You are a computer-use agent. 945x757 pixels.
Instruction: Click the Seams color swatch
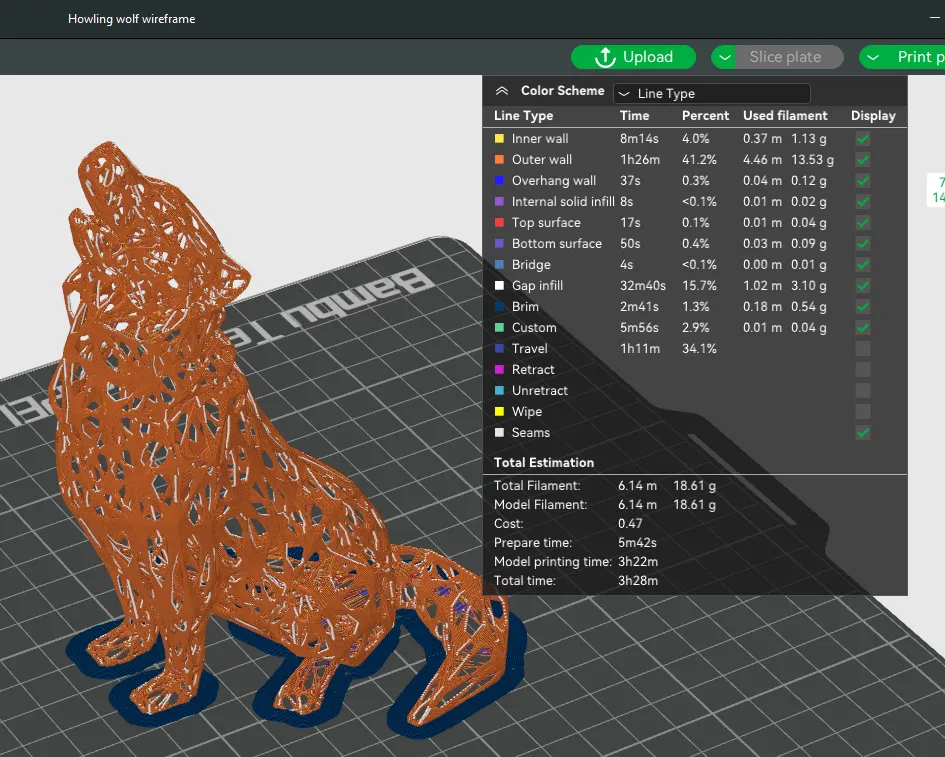(499, 433)
